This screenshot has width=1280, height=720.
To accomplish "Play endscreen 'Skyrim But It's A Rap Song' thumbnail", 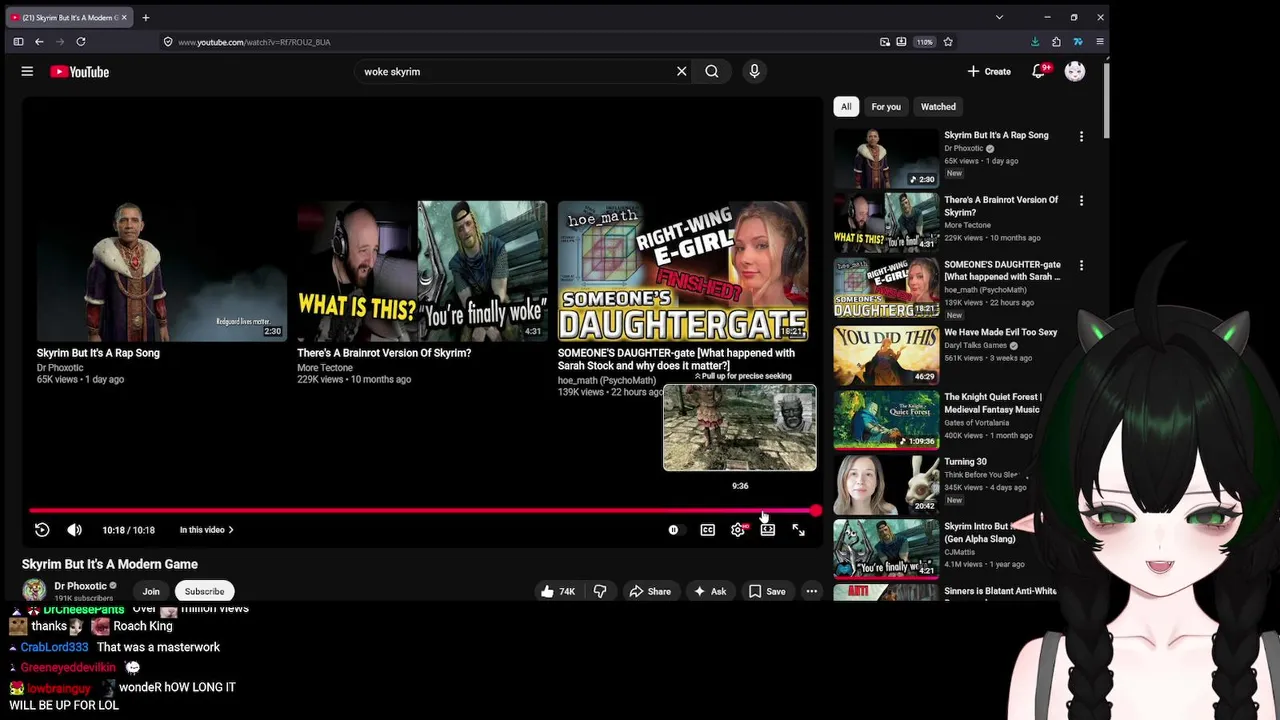I will [x=161, y=271].
